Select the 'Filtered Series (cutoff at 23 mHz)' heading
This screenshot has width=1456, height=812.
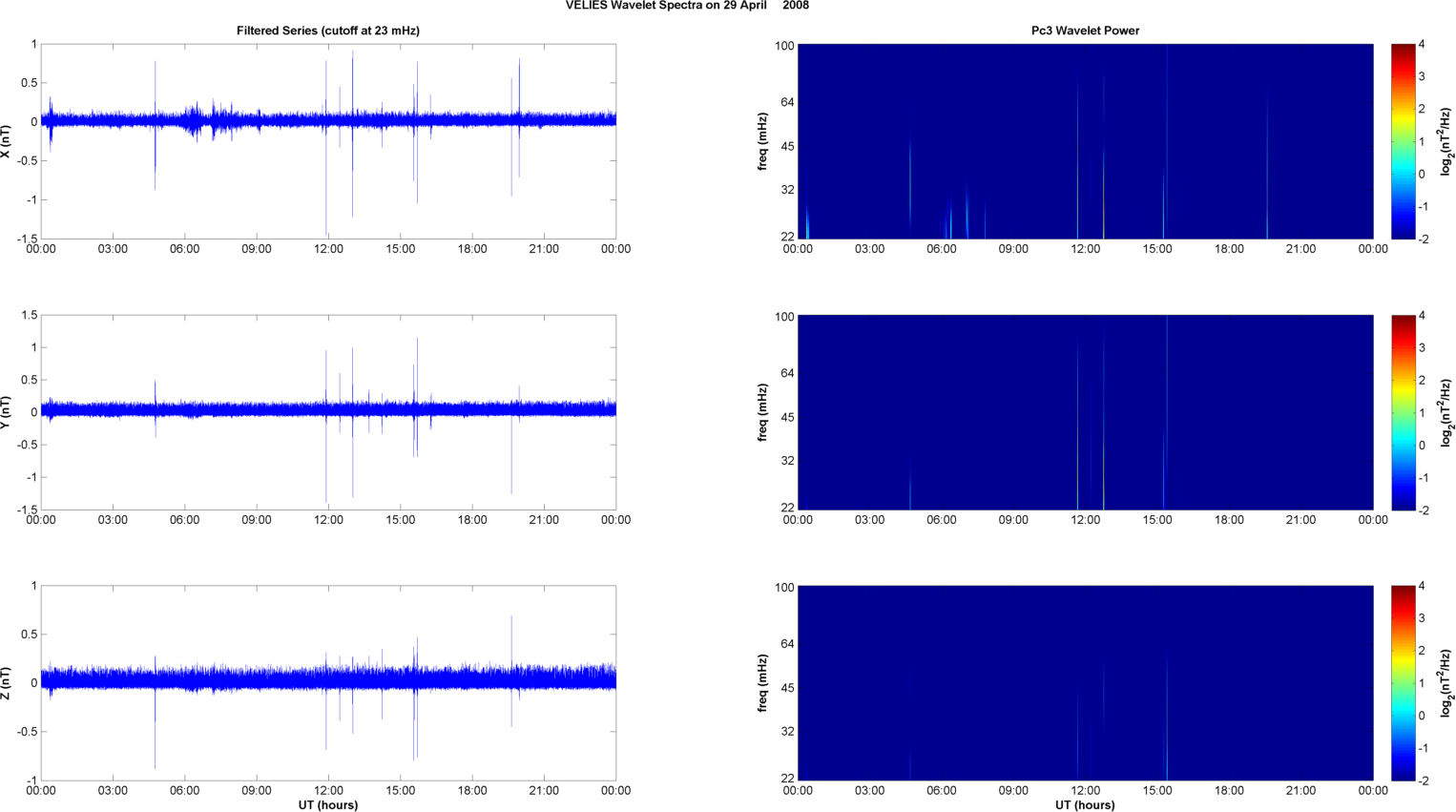coord(328,31)
